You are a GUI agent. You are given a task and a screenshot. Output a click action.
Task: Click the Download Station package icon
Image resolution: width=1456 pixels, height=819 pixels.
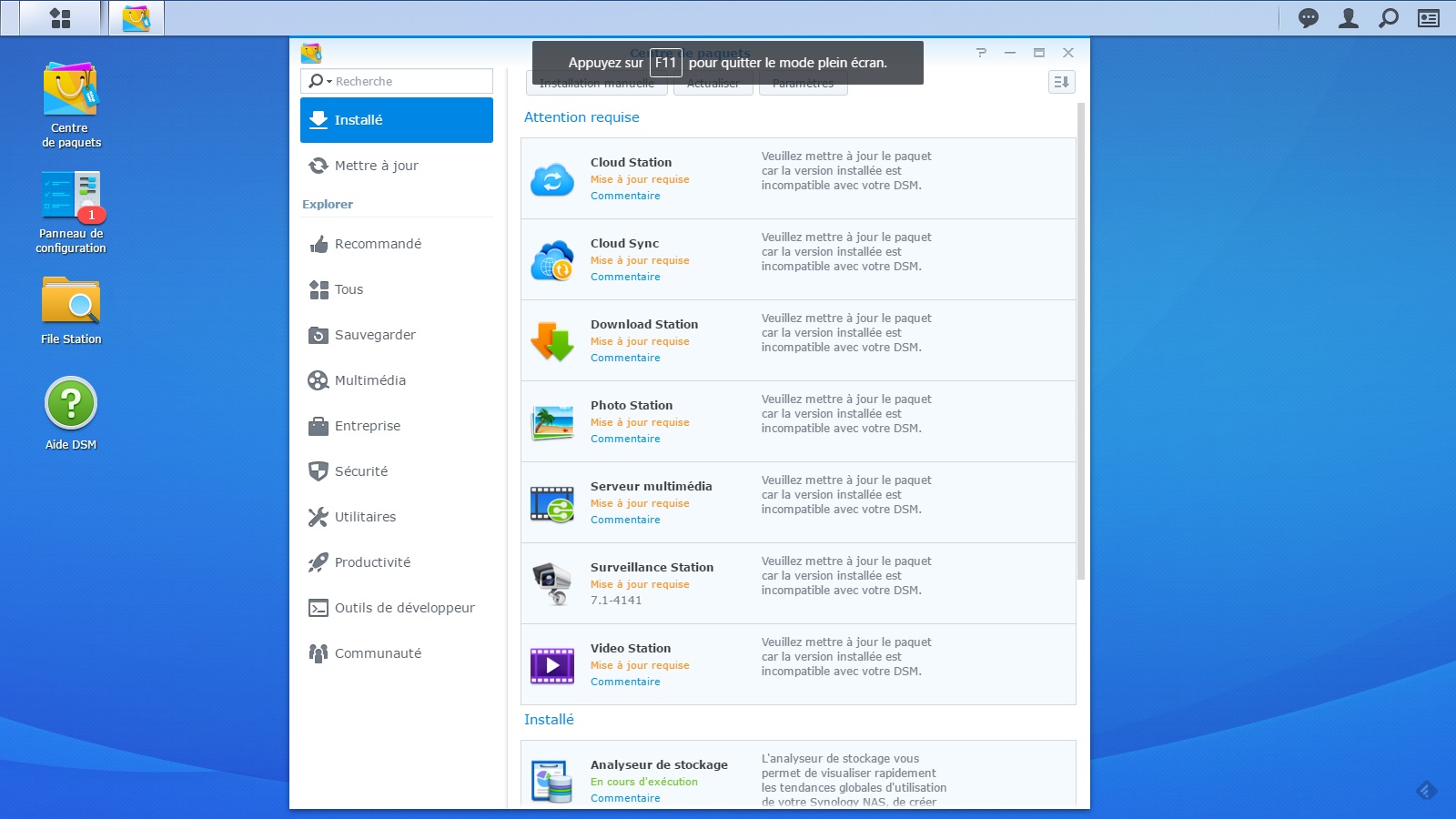(x=552, y=341)
